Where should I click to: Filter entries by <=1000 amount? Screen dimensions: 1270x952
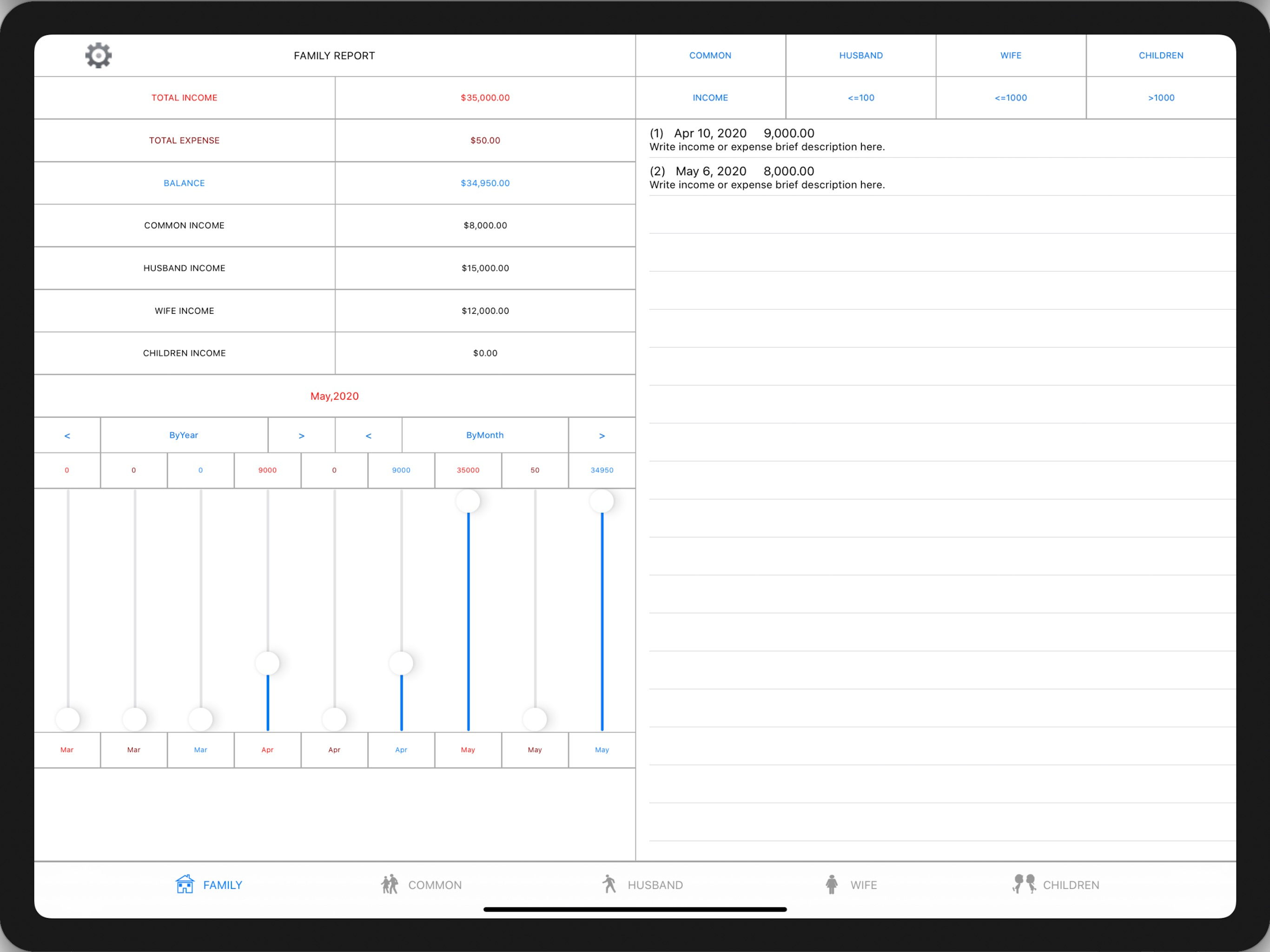1011,98
